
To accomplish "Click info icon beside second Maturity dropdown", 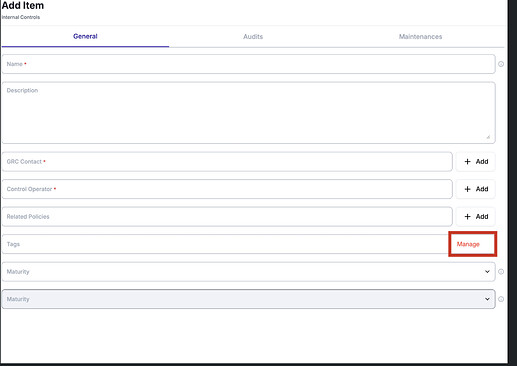I will pos(501,299).
